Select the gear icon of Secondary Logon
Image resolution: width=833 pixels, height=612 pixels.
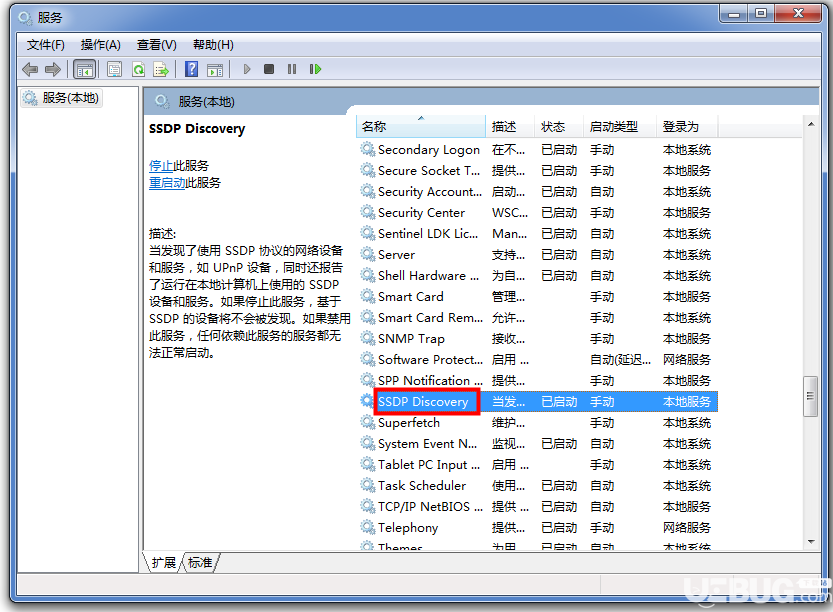tap(368, 149)
